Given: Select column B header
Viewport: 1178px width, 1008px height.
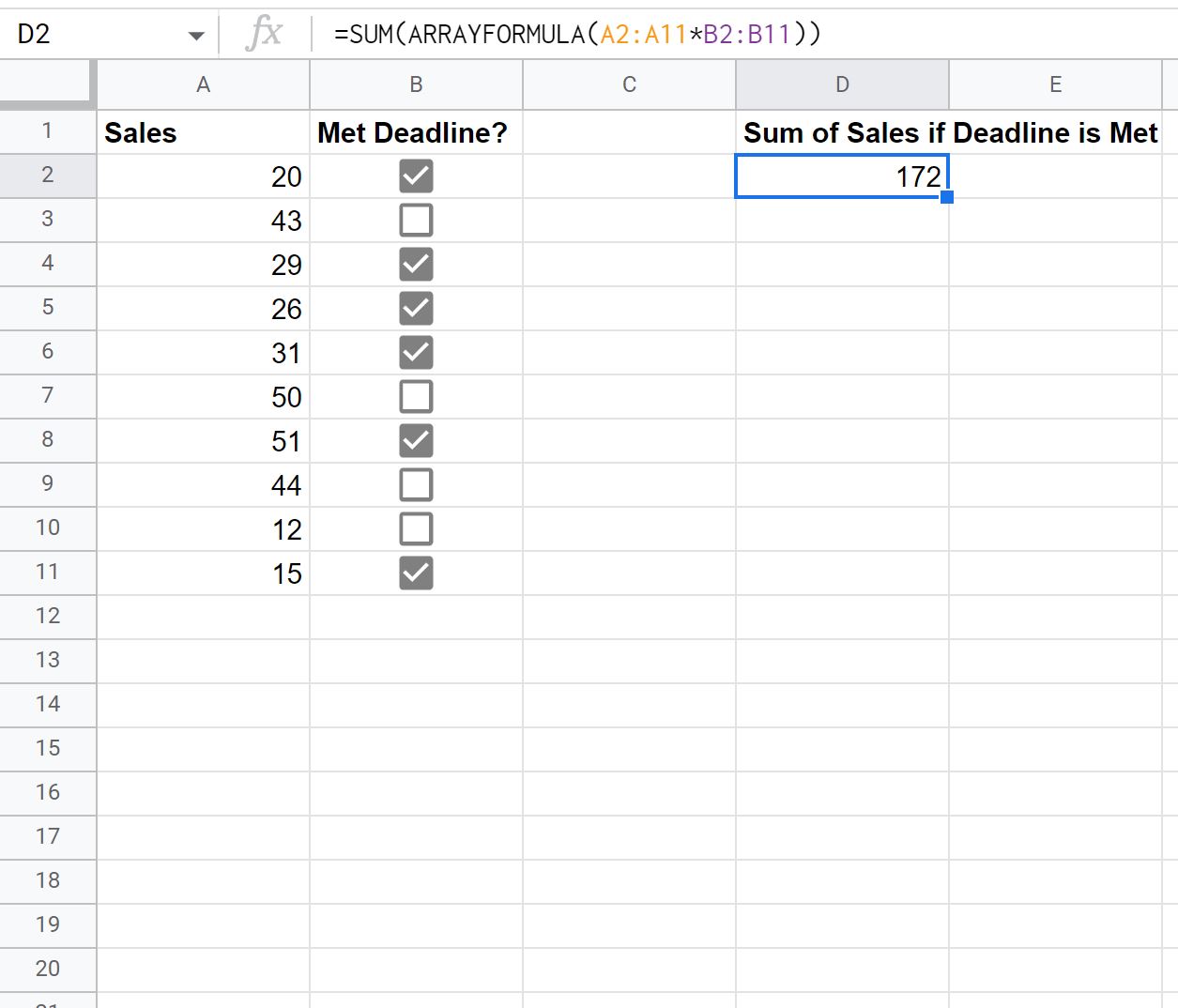Looking at the screenshot, I should click(x=415, y=84).
